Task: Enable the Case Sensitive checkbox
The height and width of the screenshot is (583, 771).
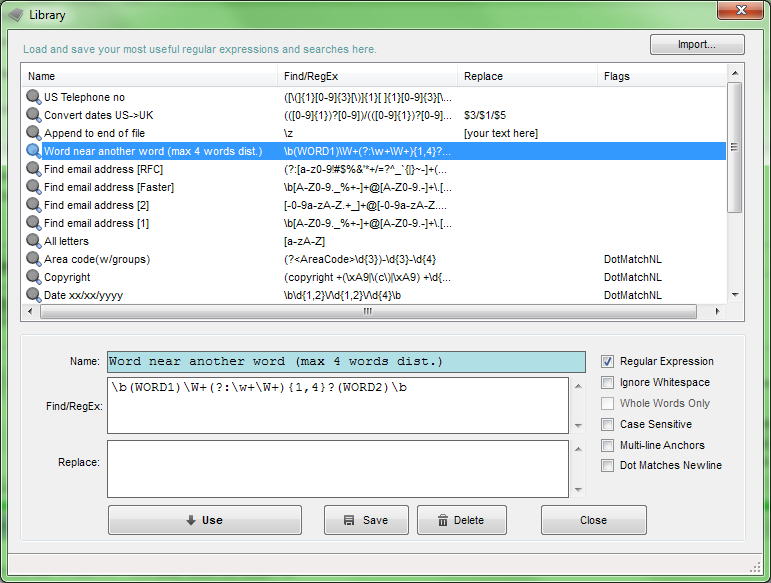Action: (607, 424)
